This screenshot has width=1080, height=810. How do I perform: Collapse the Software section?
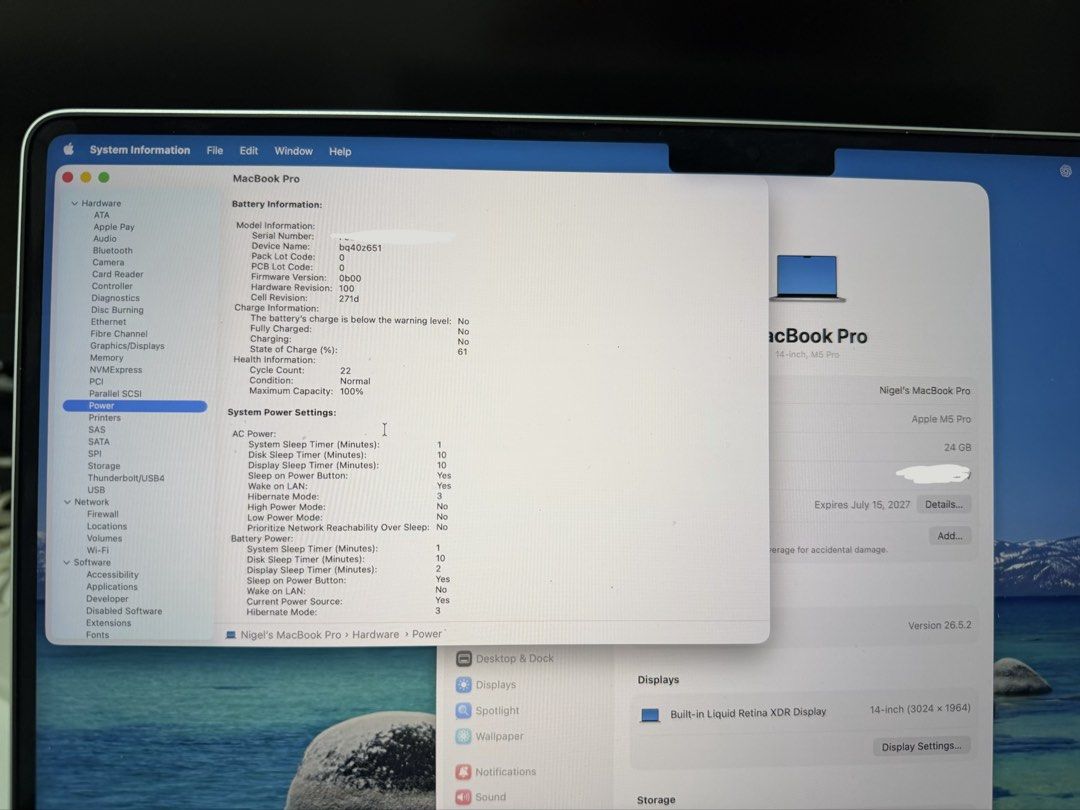click(x=67, y=563)
